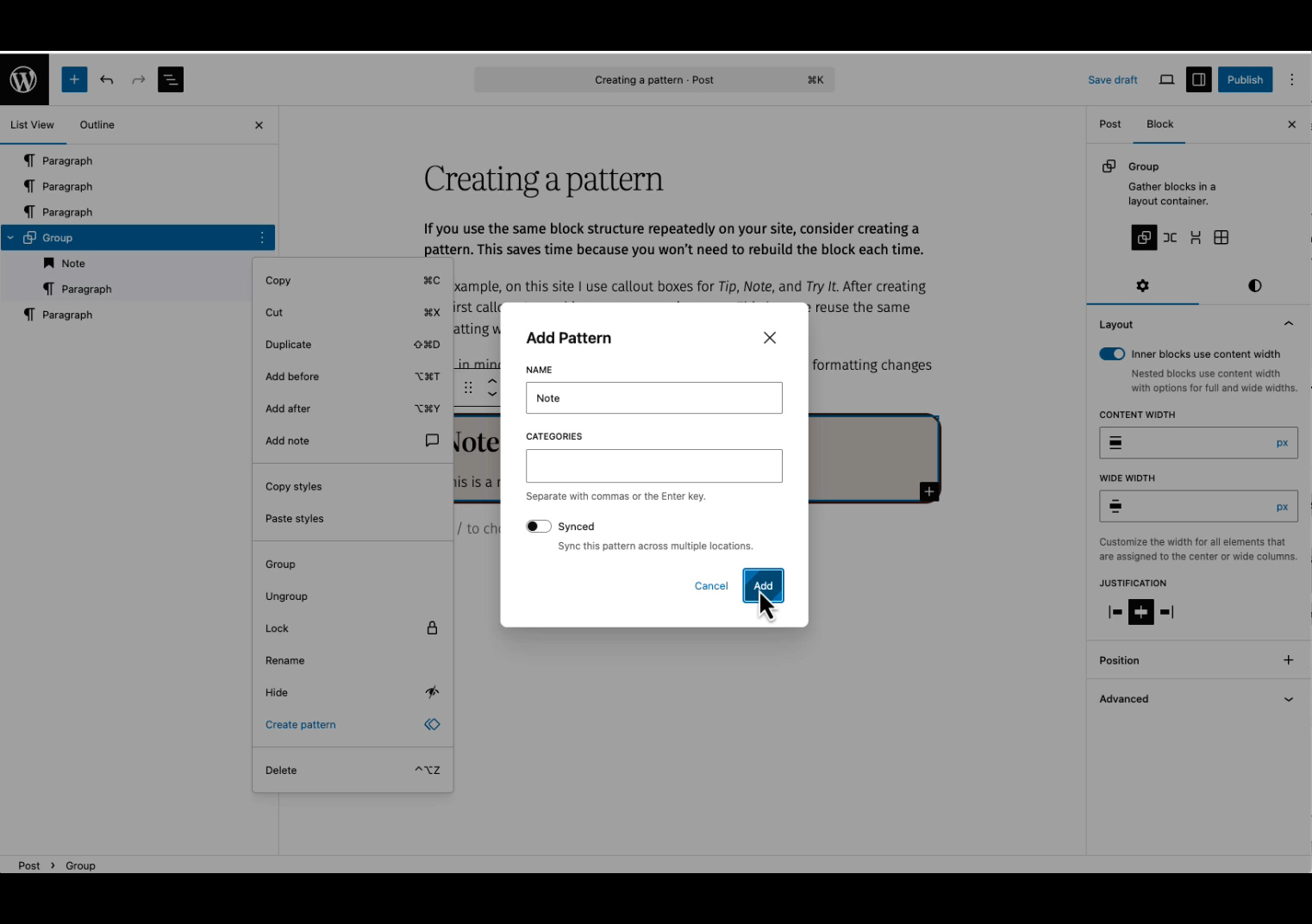Image resolution: width=1312 pixels, height=924 pixels.
Task: Open the Settings gear tab
Action: (1142, 285)
